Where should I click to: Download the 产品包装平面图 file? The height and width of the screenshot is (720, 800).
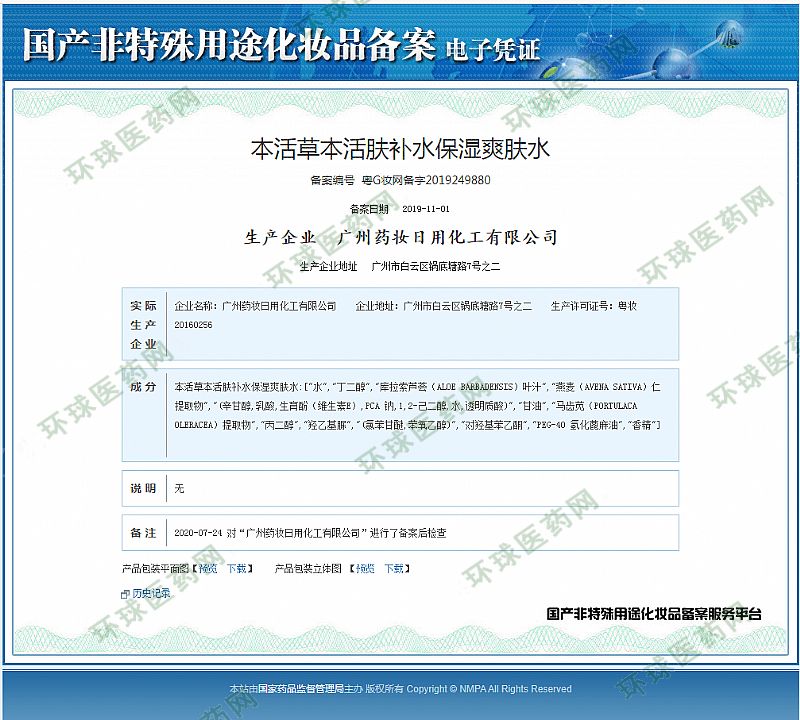[x=236, y=568]
